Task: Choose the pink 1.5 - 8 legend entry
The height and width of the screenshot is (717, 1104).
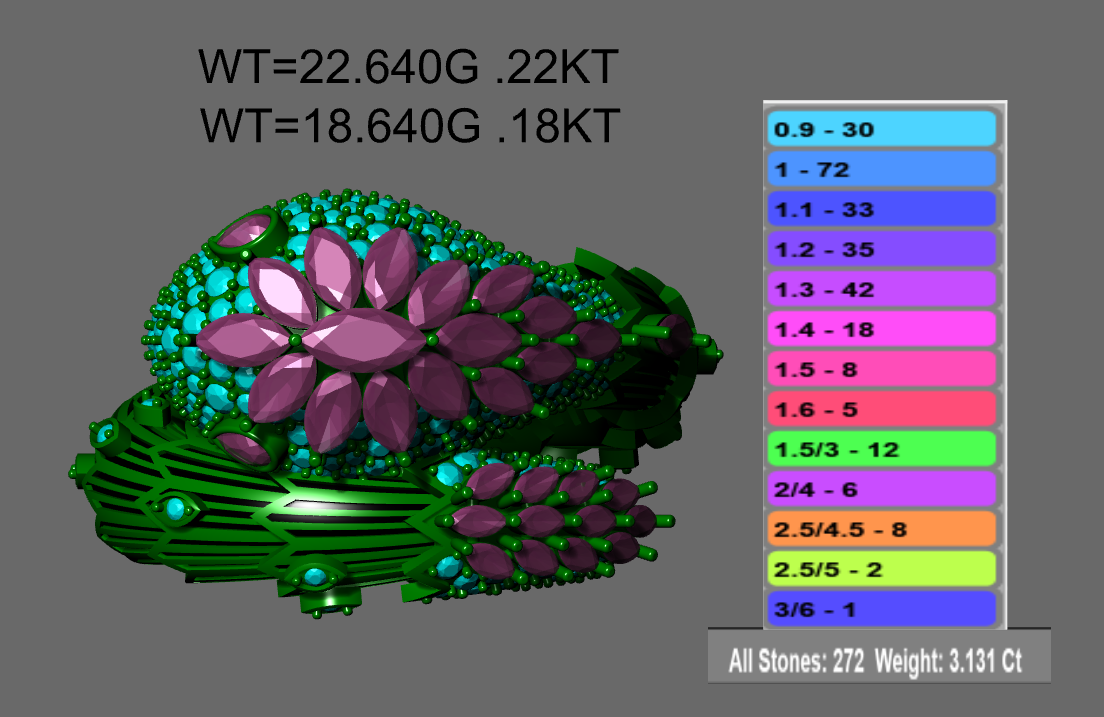Action: click(882, 369)
